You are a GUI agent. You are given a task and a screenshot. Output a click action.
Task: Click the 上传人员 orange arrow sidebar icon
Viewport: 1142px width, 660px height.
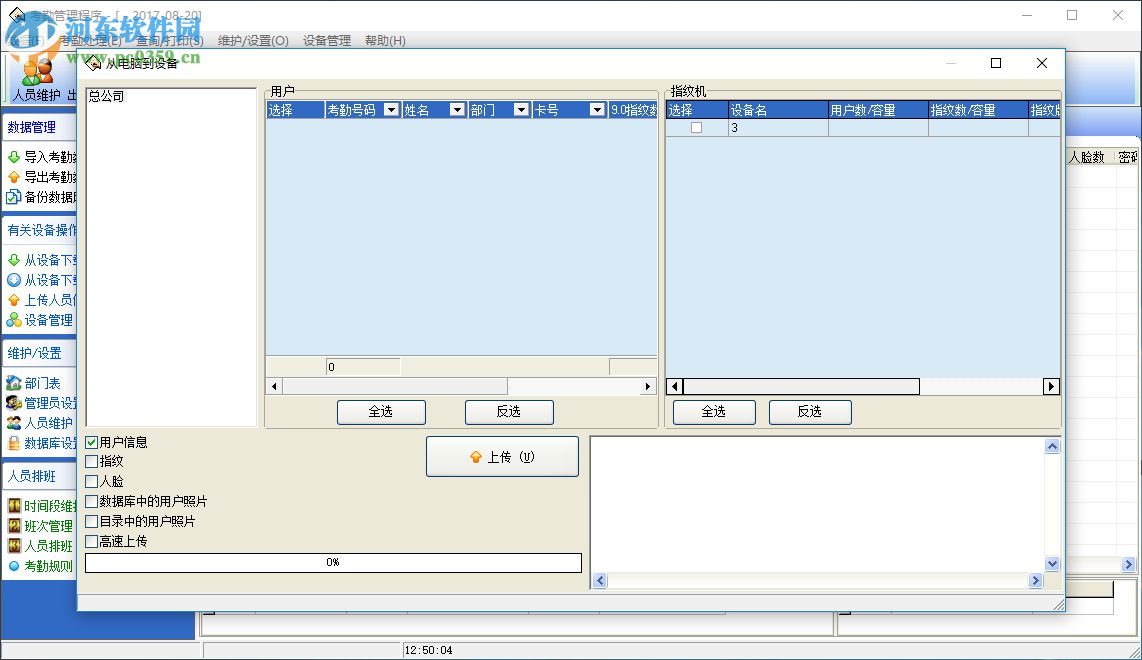click(14, 300)
